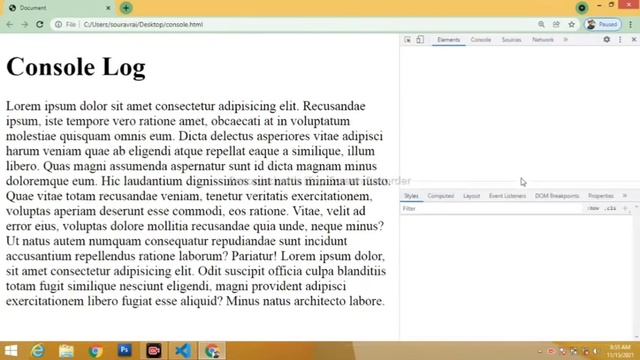
Task: Close the DevTools panel
Action: click(x=634, y=40)
